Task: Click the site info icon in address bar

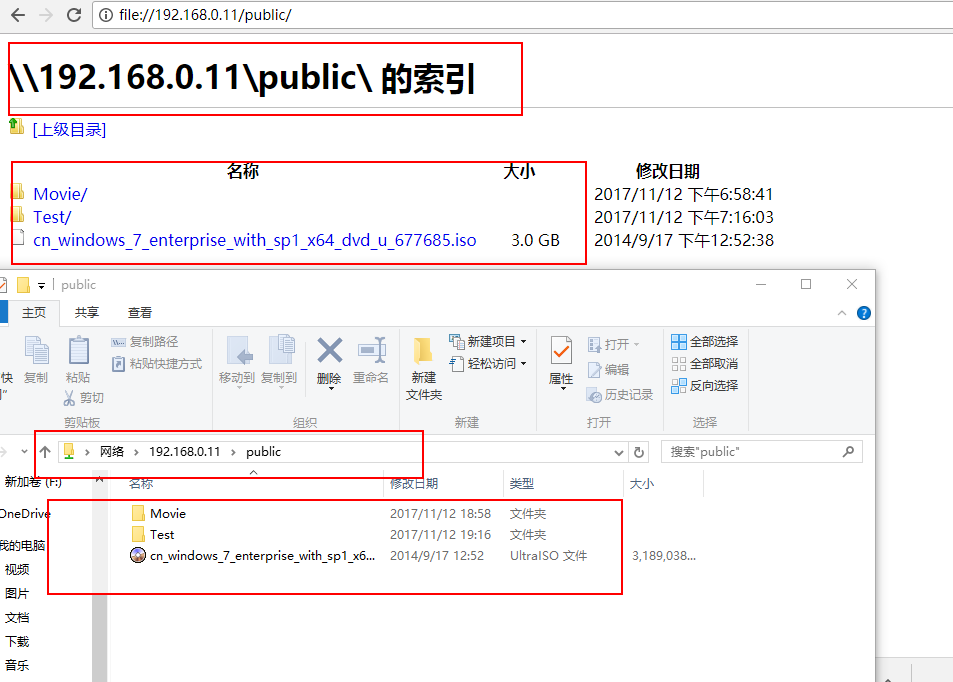Action: coord(106,15)
